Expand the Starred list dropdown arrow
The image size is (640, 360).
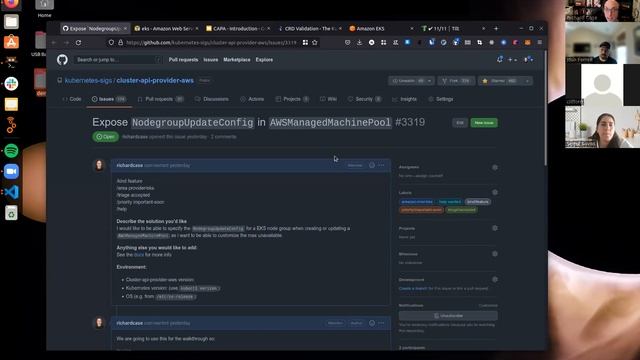pyautogui.click(x=527, y=81)
